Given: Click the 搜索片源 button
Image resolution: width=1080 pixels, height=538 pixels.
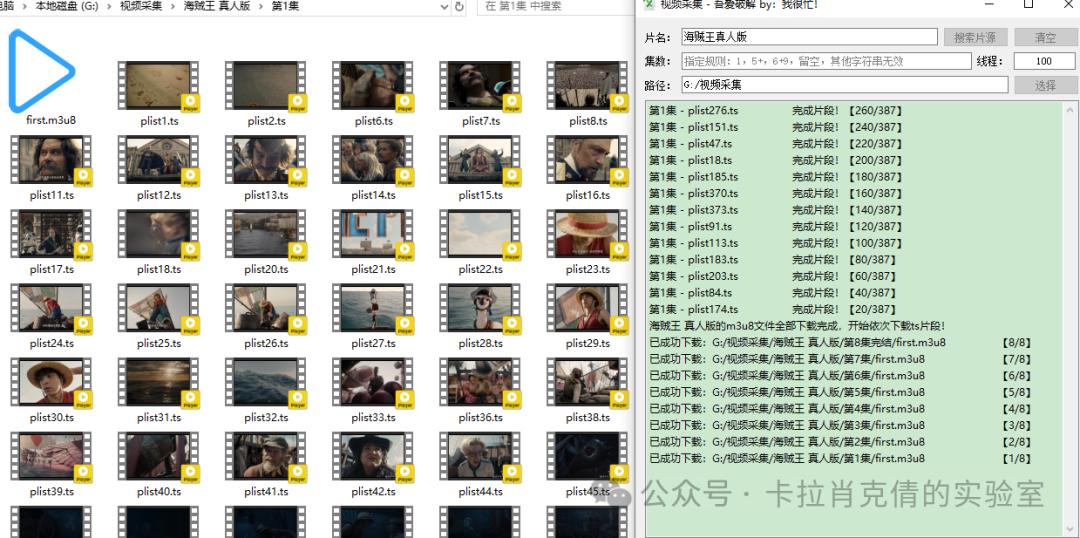Looking at the screenshot, I should click(x=974, y=38).
